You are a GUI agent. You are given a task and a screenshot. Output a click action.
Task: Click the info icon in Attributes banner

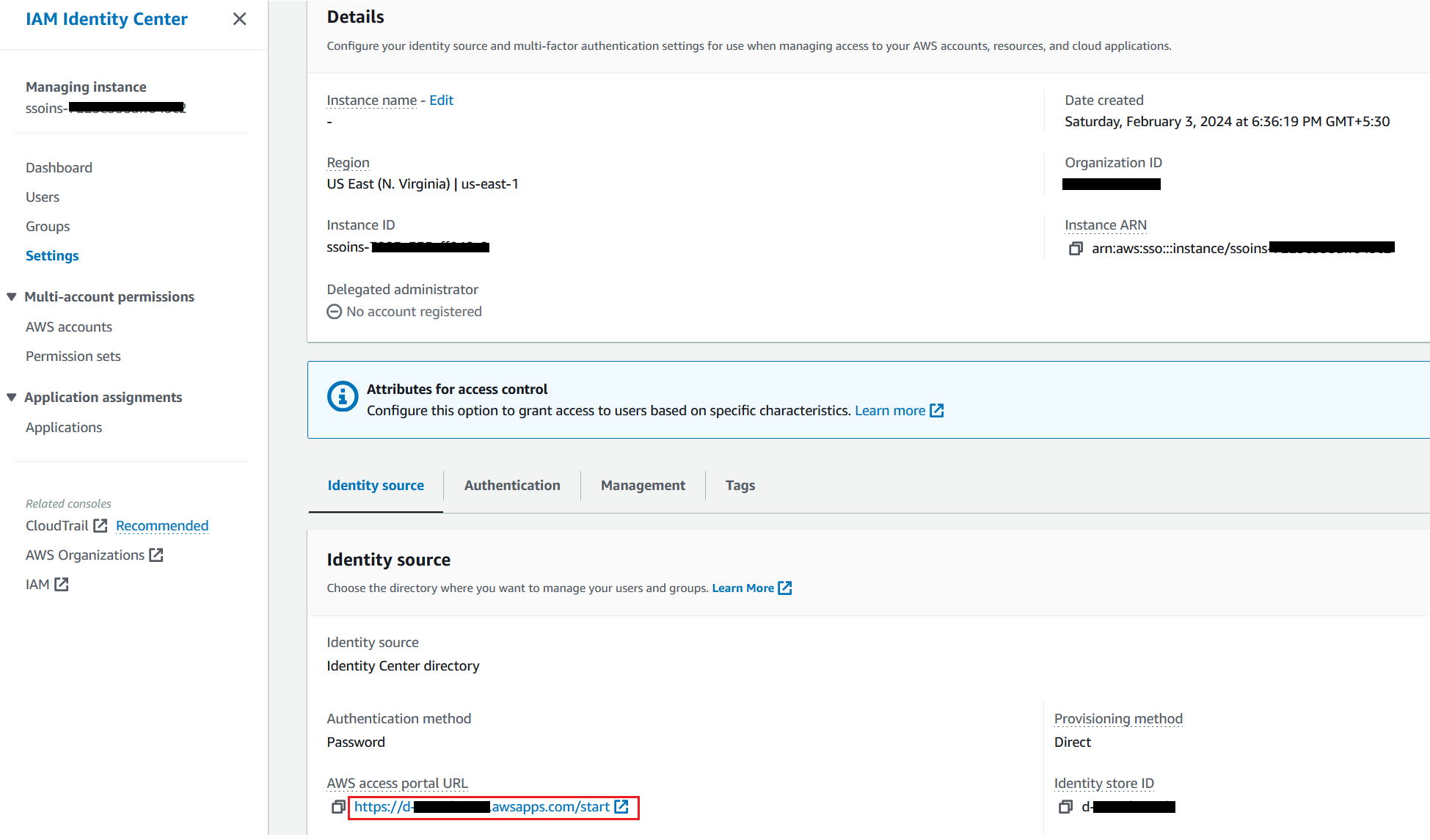342,397
